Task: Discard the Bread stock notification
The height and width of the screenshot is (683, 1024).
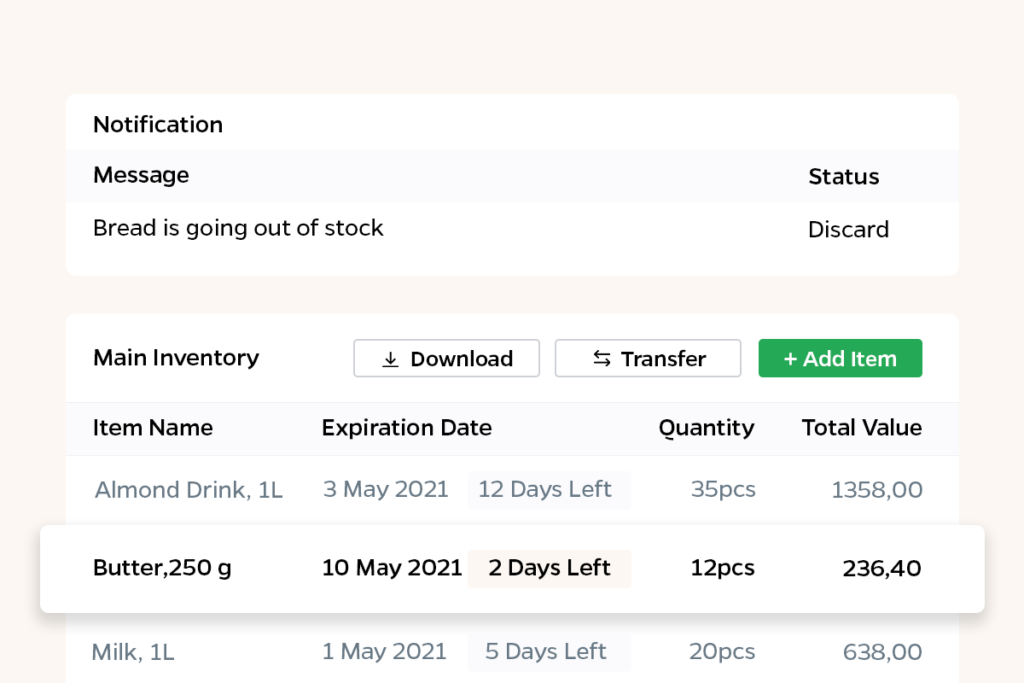Action: click(848, 229)
